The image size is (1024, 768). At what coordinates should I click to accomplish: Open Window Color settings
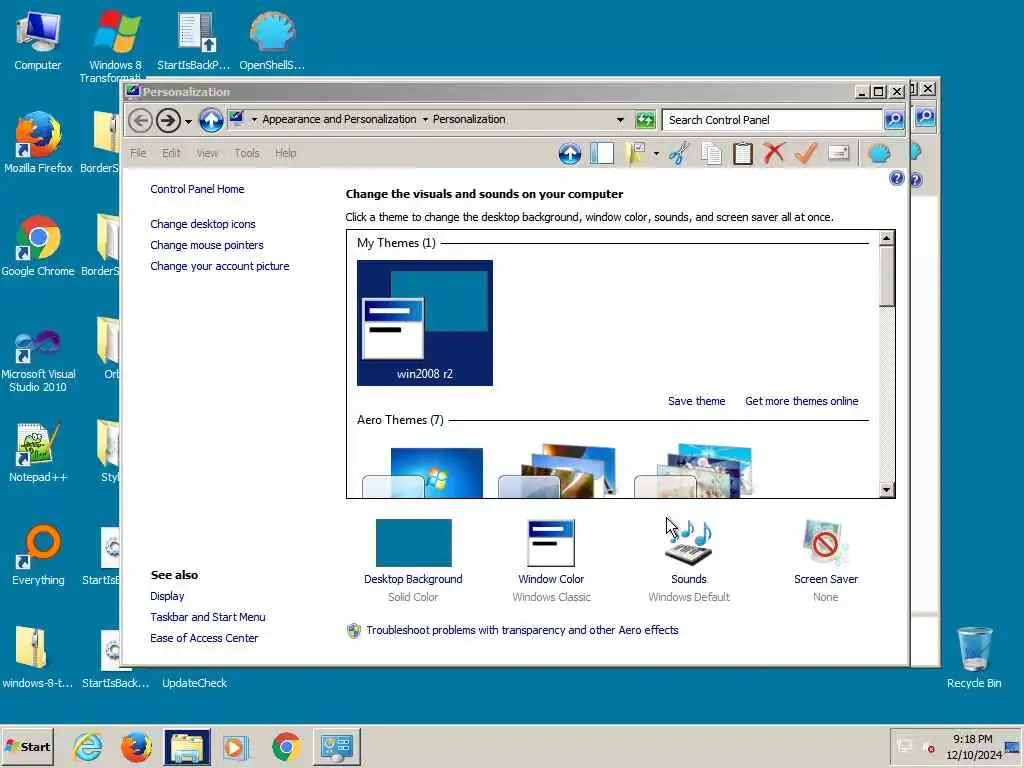coord(551,561)
